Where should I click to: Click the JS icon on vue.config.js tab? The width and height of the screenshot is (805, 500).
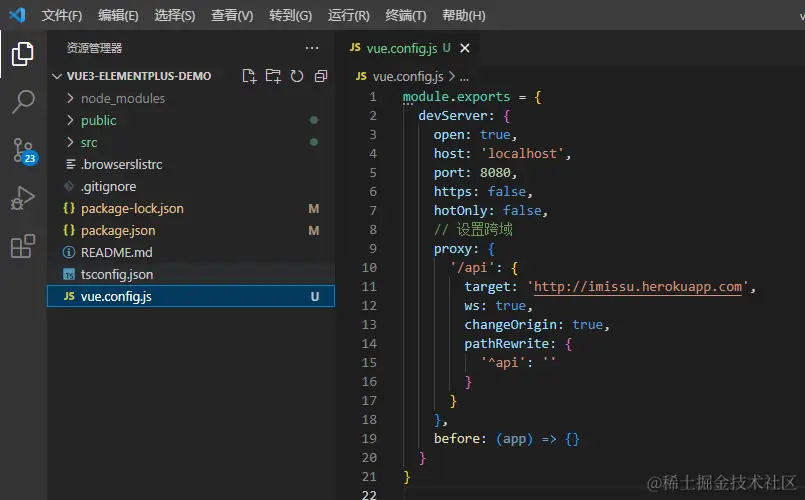point(355,48)
